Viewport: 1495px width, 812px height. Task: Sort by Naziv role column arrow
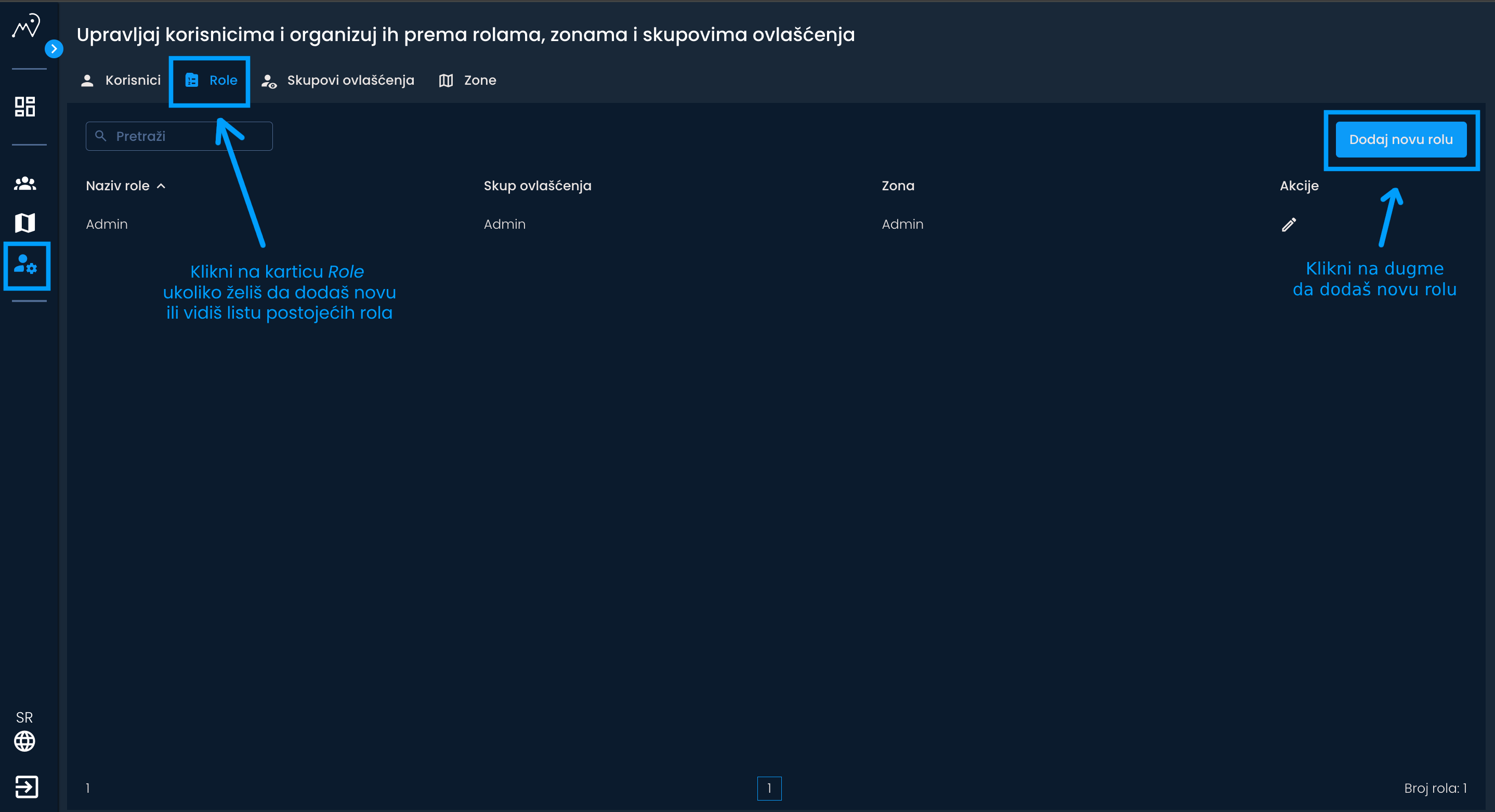[x=161, y=186]
